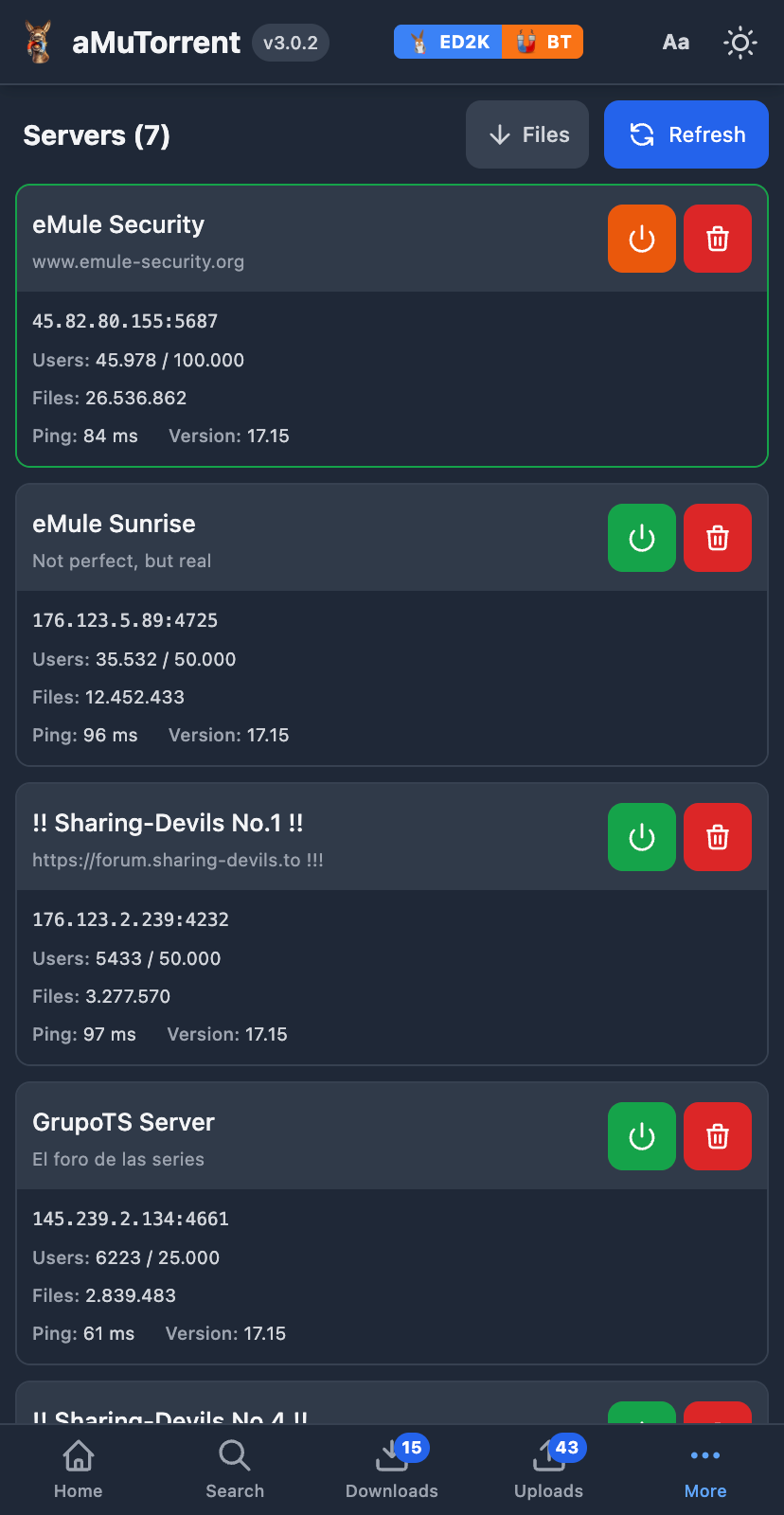The height and width of the screenshot is (1515, 784).
Task: Remove the eMule Sunrise server
Action: coord(717,538)
